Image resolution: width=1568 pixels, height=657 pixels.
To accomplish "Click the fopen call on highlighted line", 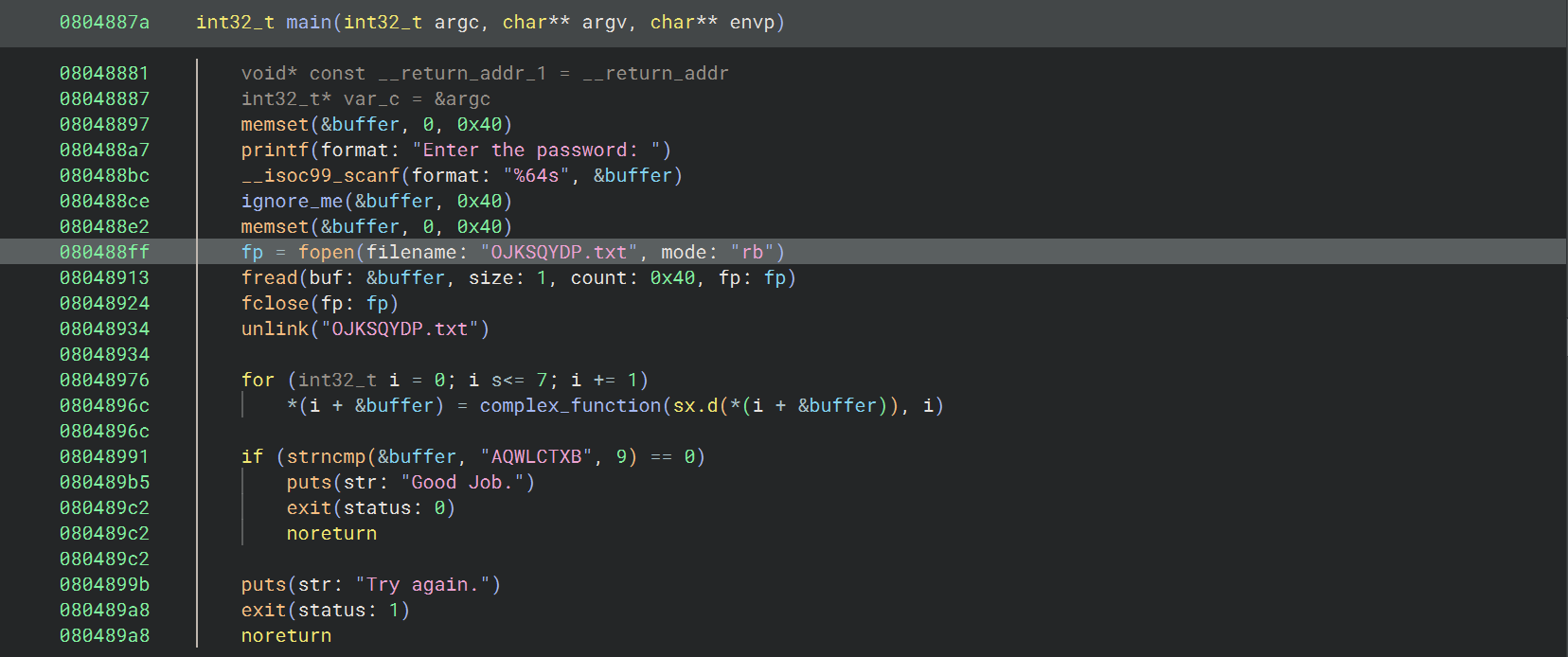I will coord(326,252).
